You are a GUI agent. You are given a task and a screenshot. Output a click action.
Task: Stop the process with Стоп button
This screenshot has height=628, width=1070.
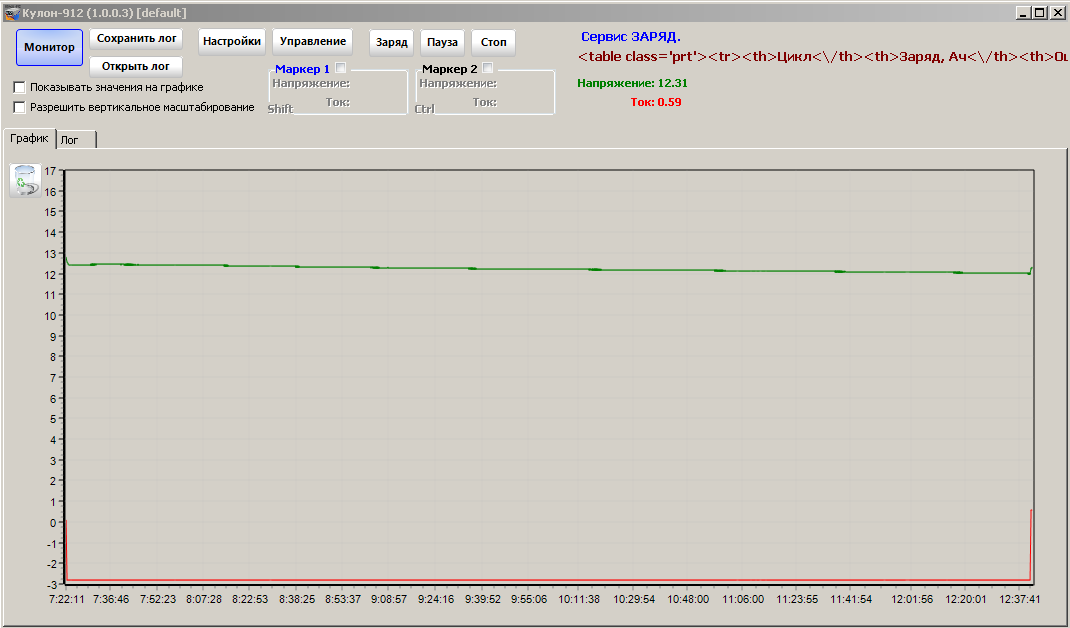pyautogui.click(x=493, y=43)
